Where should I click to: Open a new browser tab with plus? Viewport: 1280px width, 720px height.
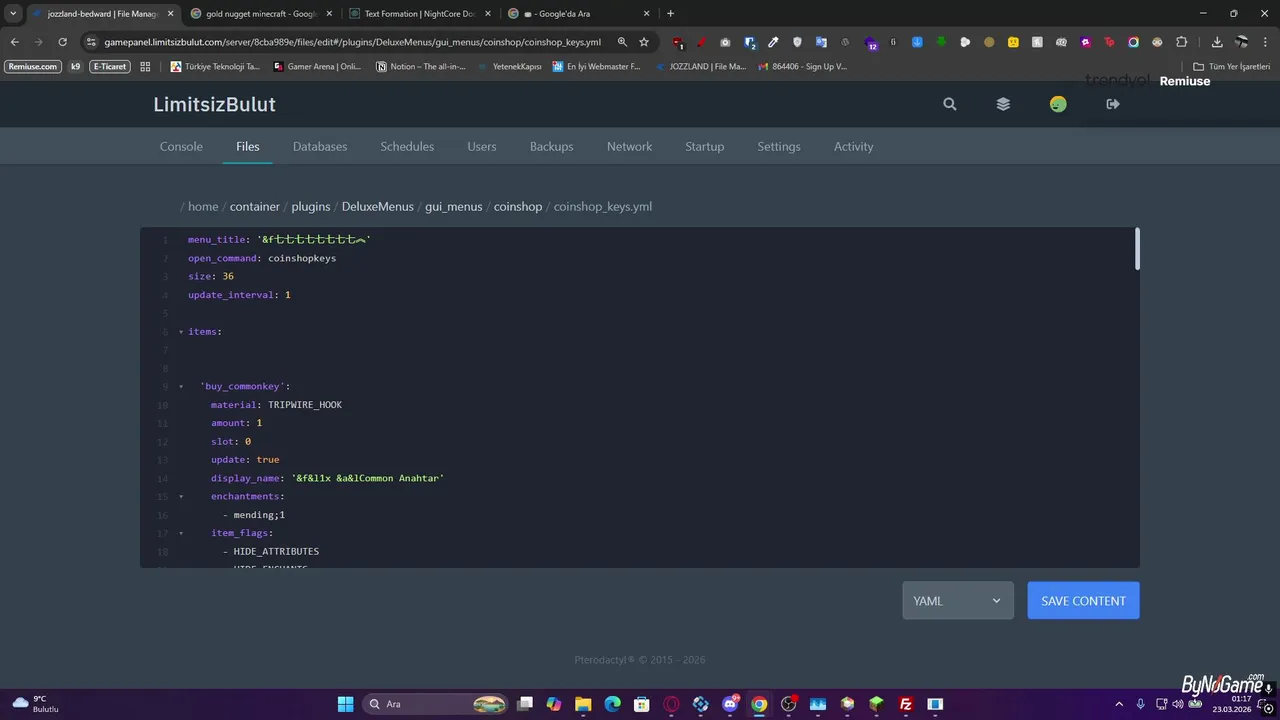[x=670, y=14]
